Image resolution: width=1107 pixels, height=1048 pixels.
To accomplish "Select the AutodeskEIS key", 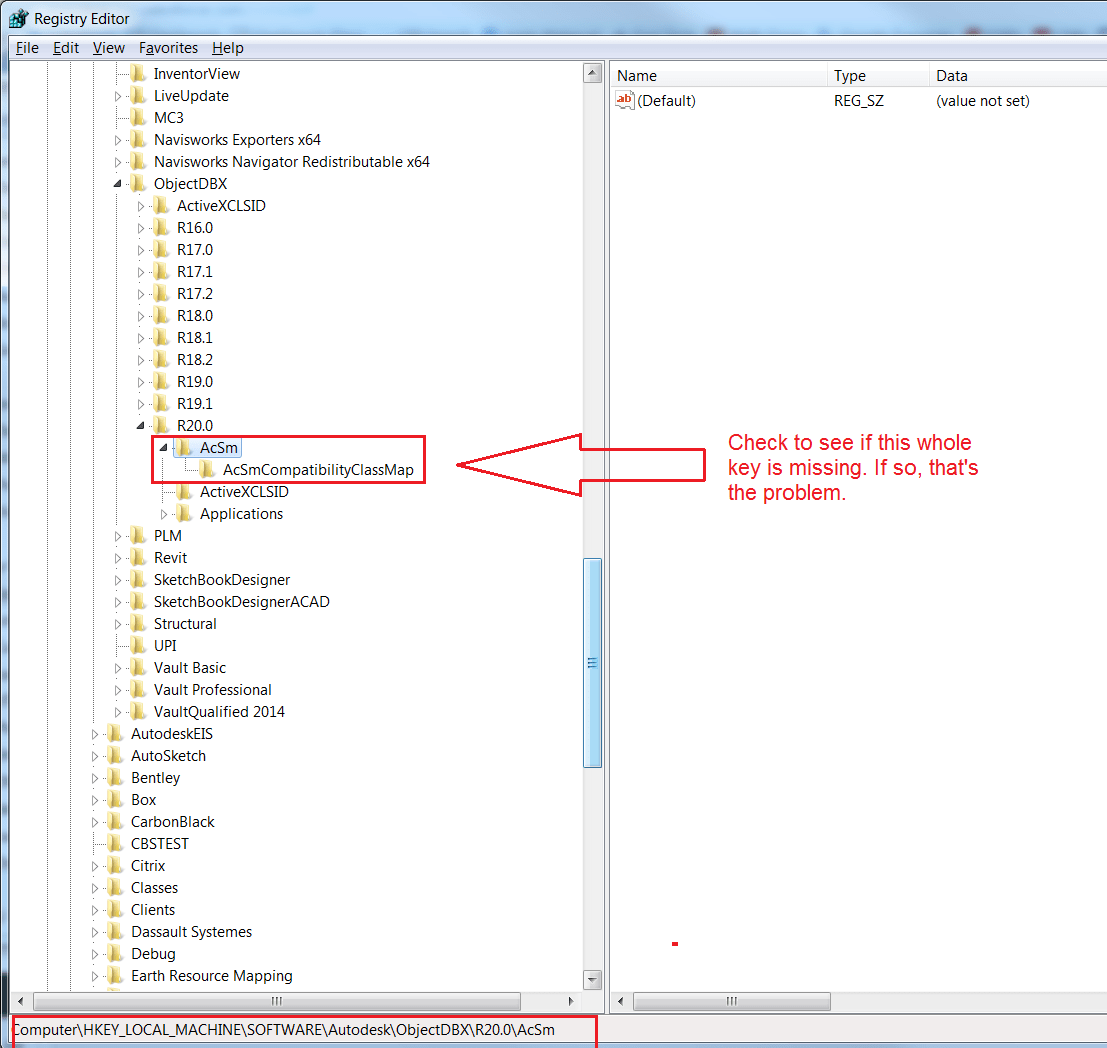I will tap(172, 734).
